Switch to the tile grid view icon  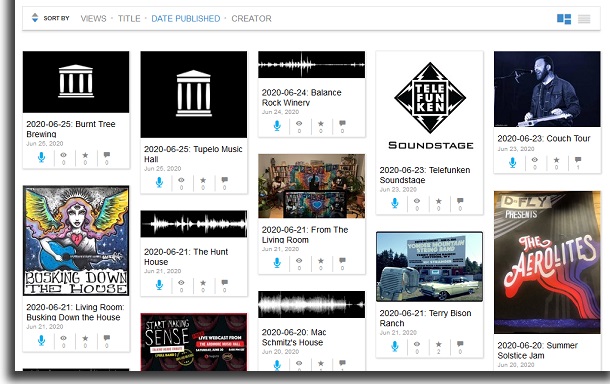click(564, 19)
